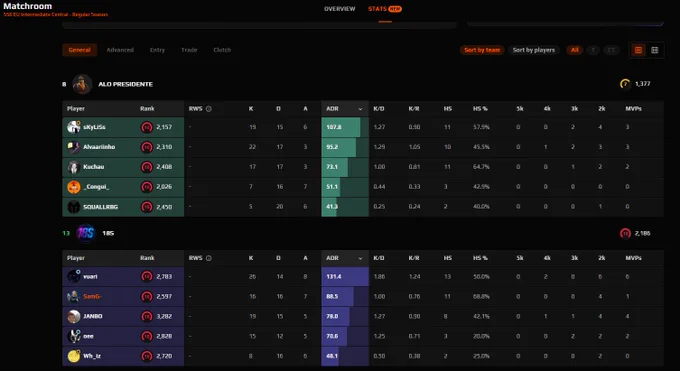680x371 pixels.
Task: Click vuari ADR bar 131.4
Action: [x=345, y=276]
